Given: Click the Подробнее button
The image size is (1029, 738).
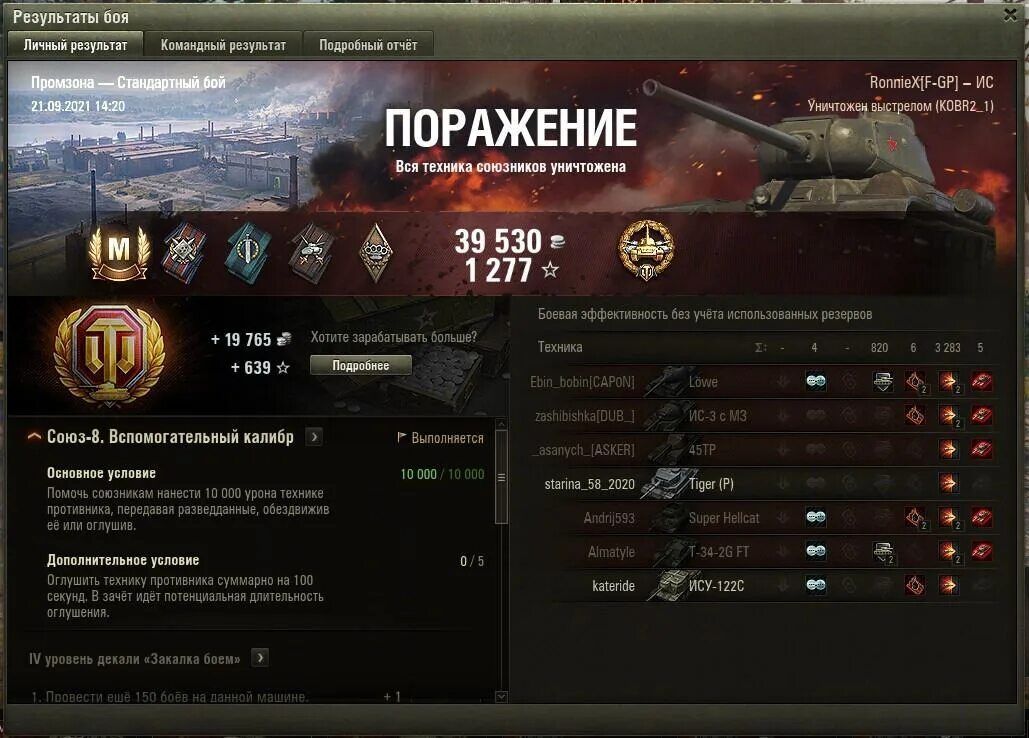Looking at the screenshot, I should [x=361, y=365].
